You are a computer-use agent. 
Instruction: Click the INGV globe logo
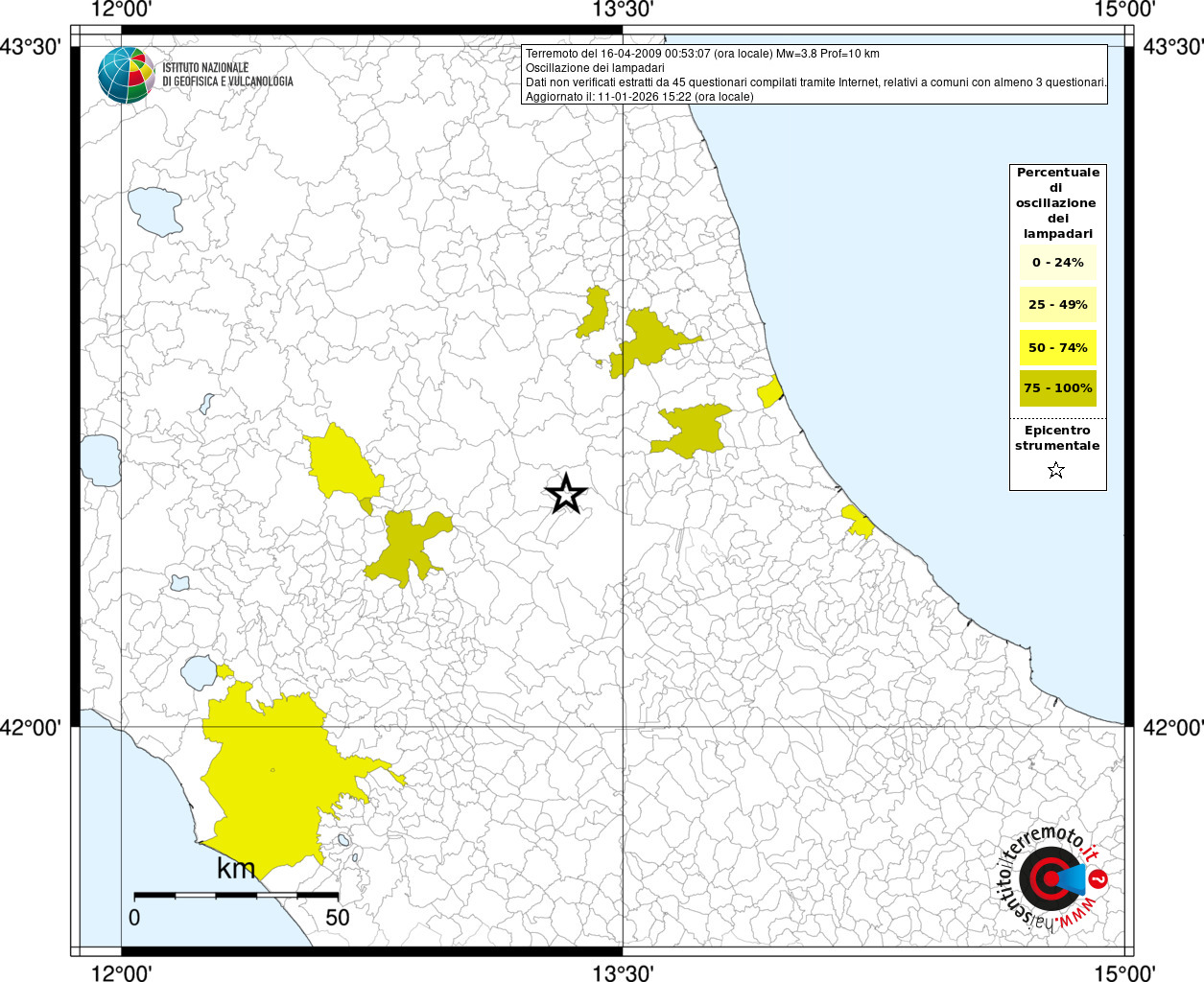126,75
